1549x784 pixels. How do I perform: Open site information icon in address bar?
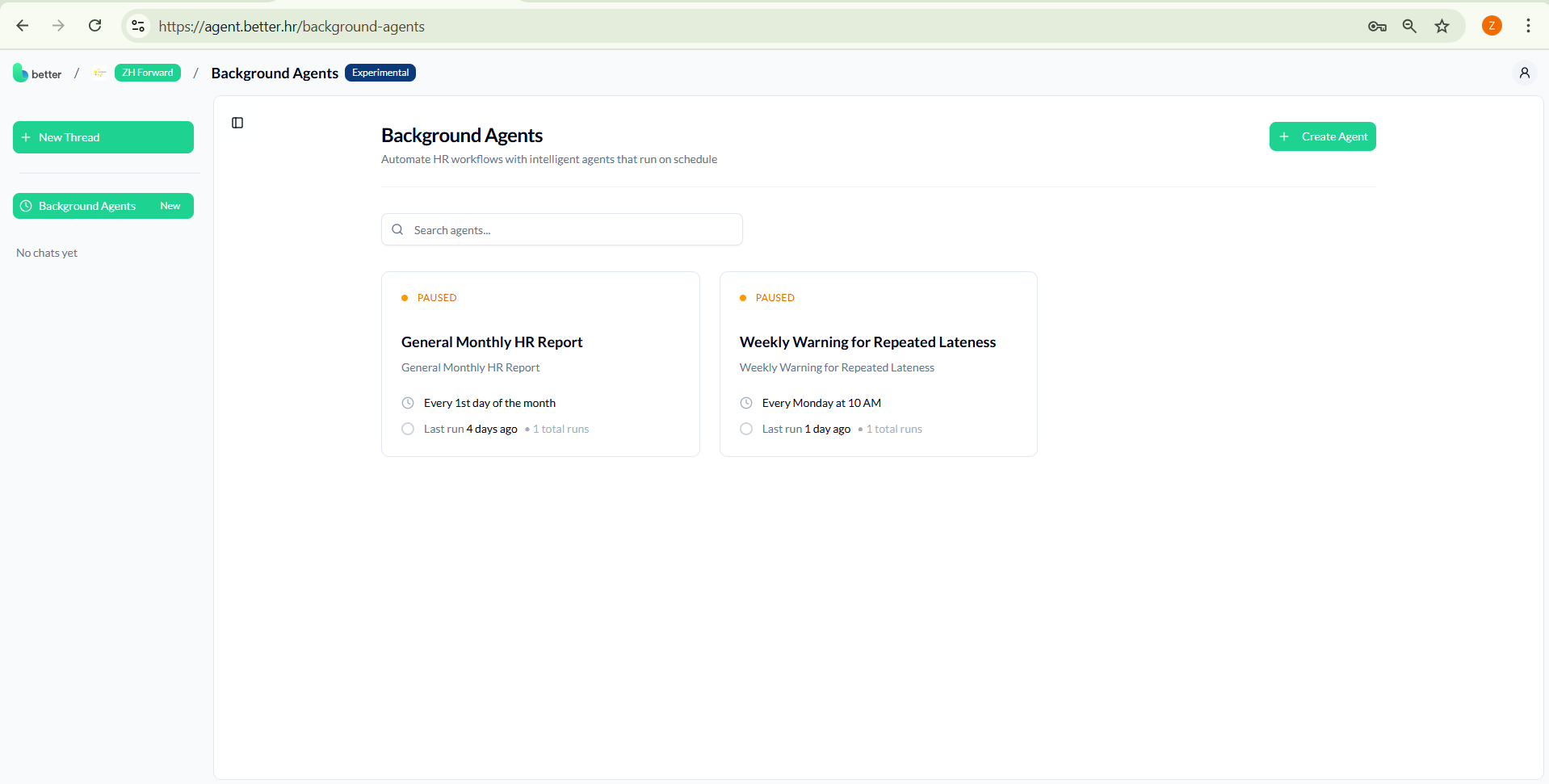point(139,26)
